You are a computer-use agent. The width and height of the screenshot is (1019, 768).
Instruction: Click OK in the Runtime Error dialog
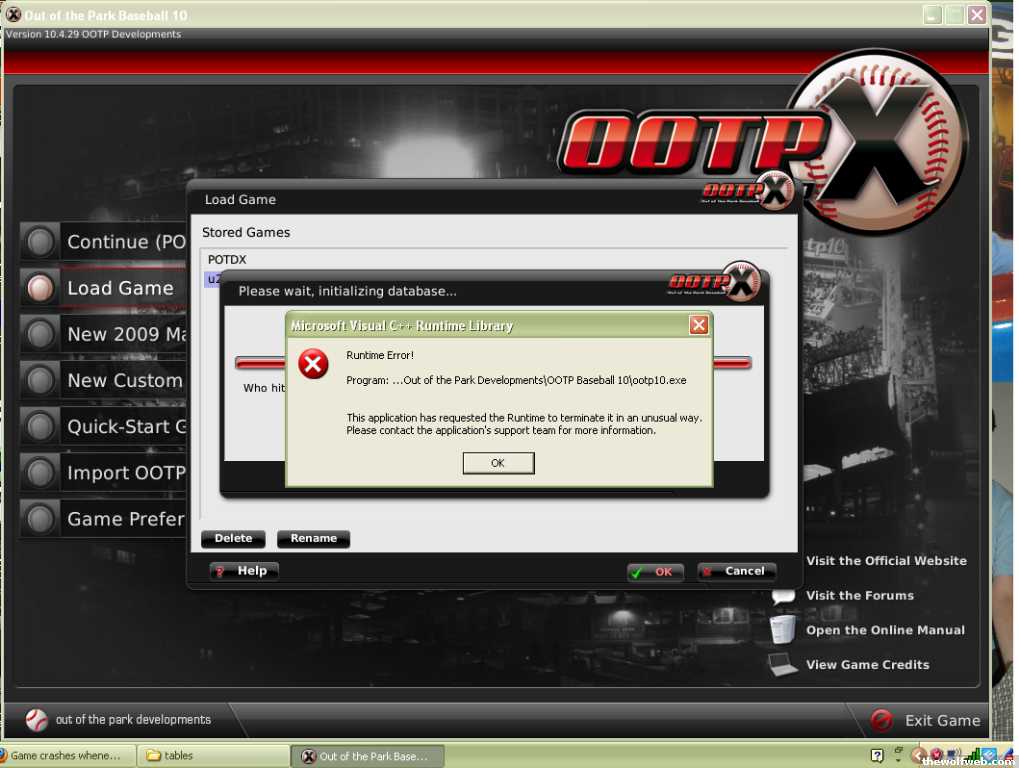coord(498,463)
